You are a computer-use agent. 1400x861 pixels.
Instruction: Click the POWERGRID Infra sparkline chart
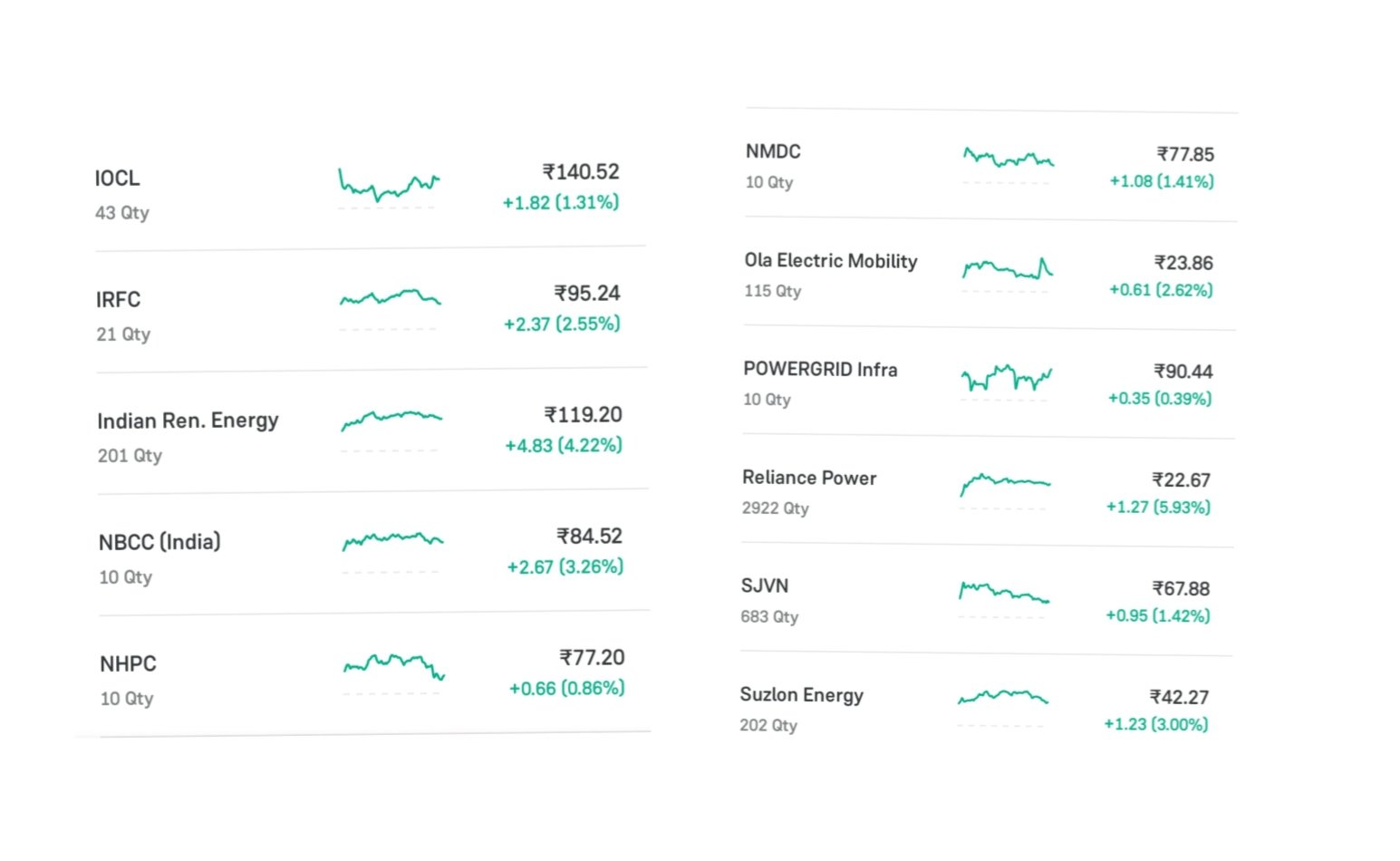pos(1006,377)
